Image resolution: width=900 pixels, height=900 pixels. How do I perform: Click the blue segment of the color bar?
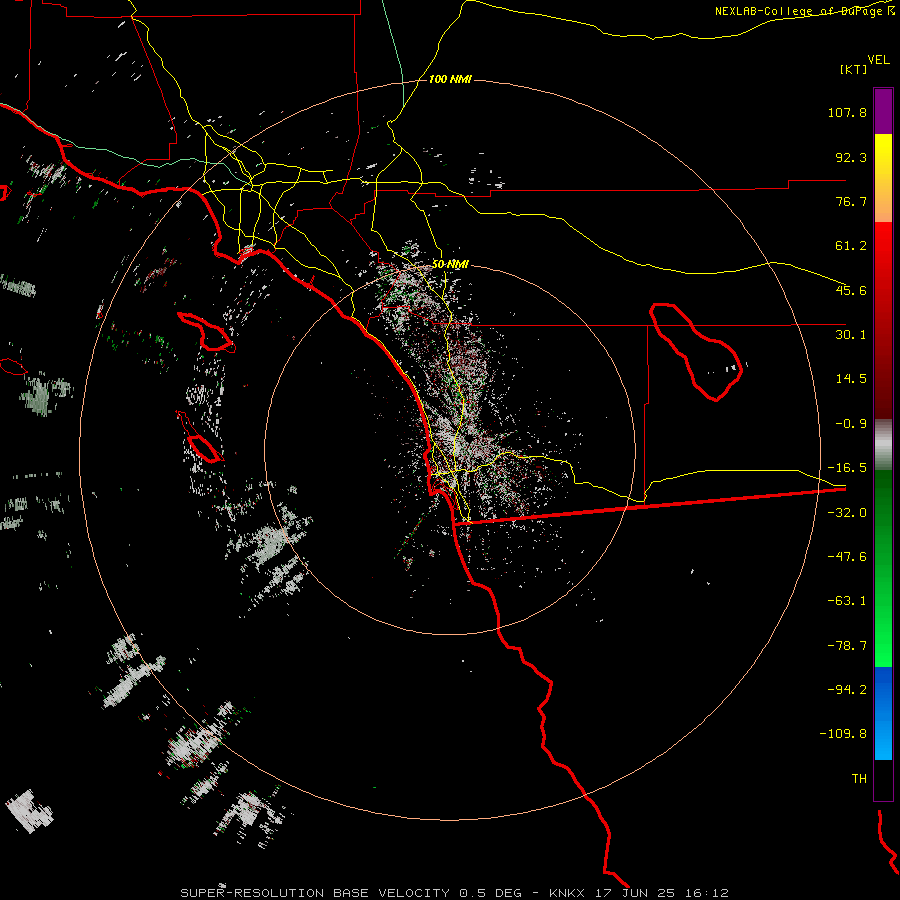pyautogui.click(x=883, y=713)
